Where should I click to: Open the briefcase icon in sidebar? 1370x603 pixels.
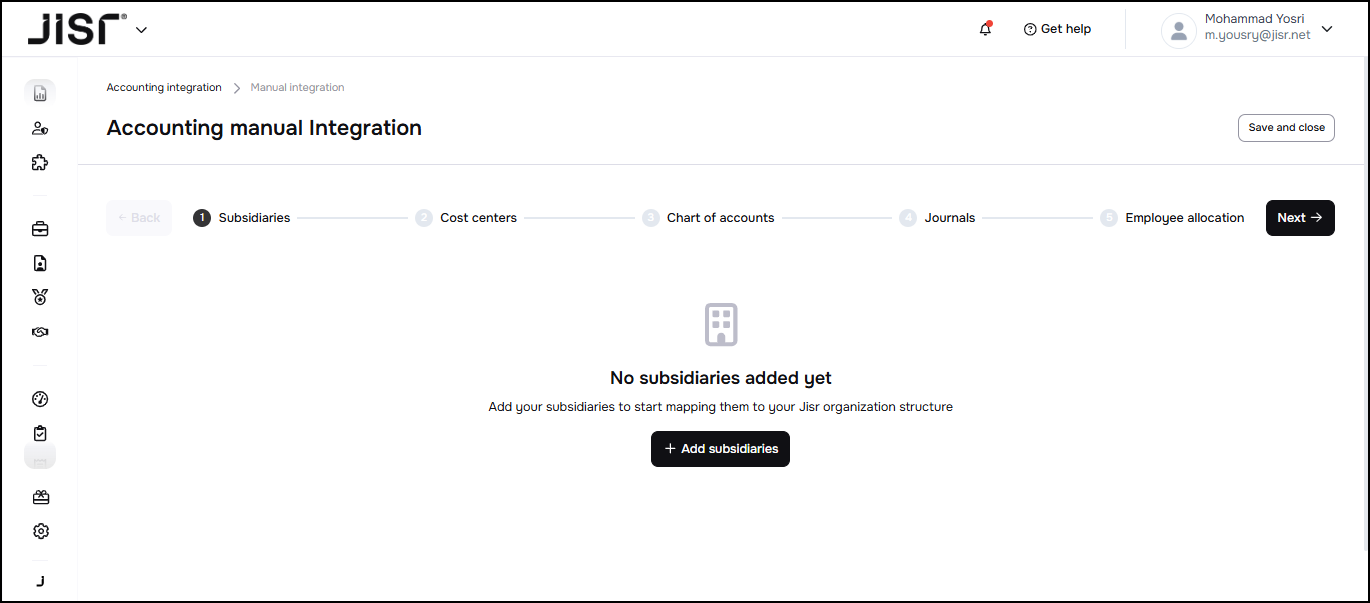40,229
